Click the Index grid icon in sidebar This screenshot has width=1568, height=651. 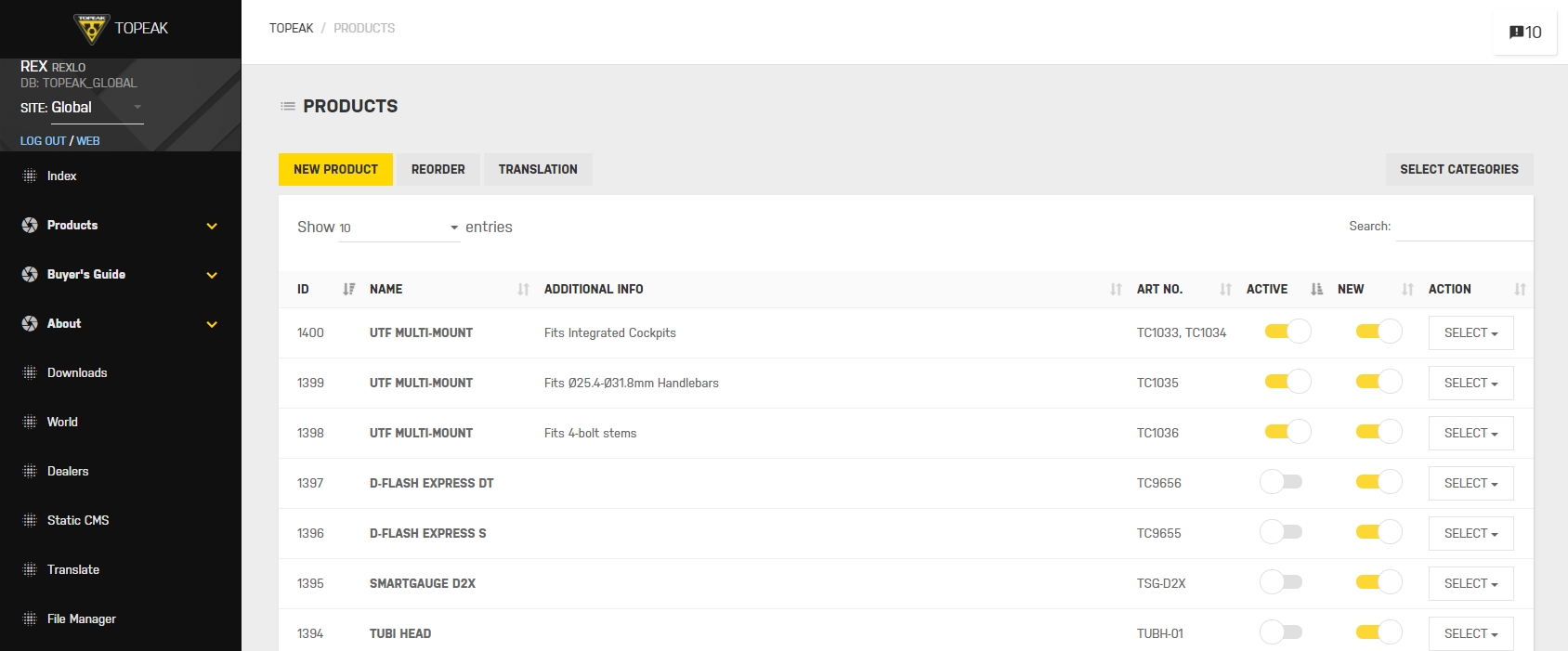pyautogui.click(x=30, y=176)
